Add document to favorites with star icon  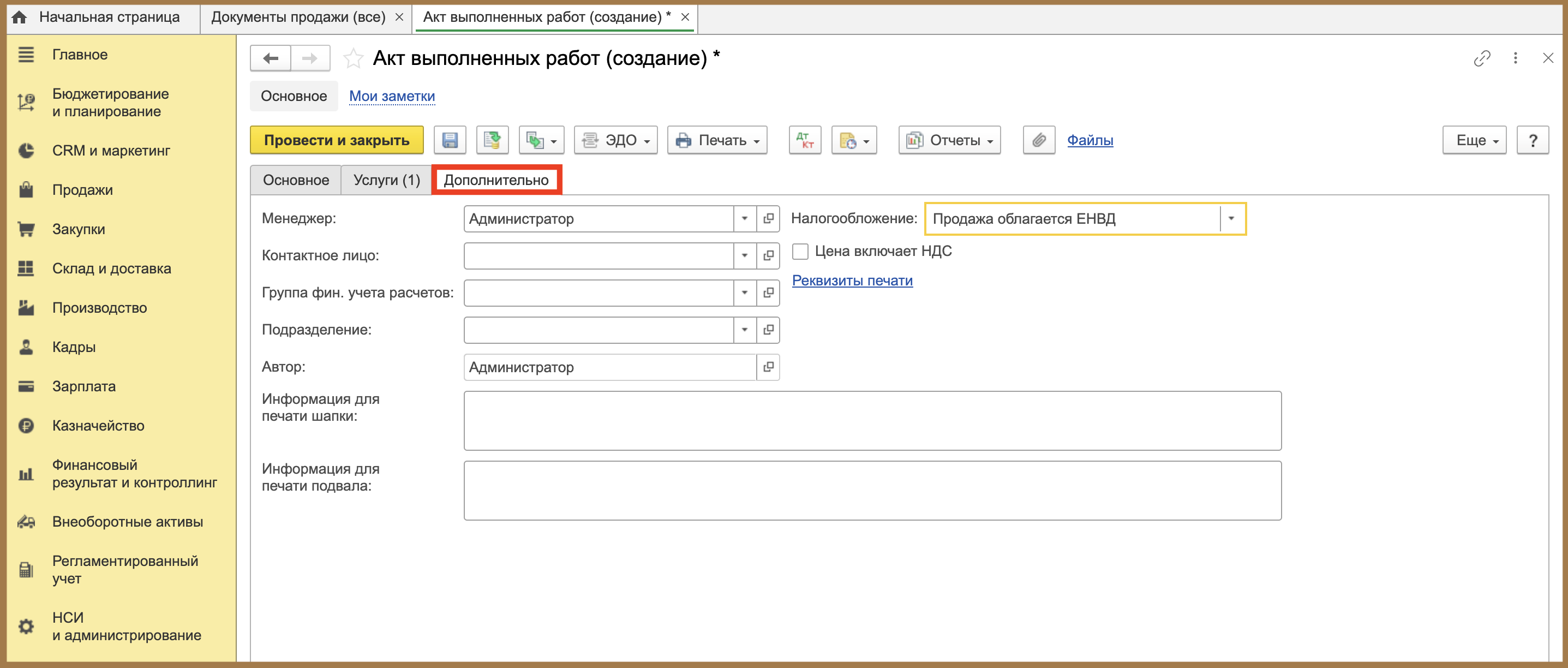click(353, 58)
